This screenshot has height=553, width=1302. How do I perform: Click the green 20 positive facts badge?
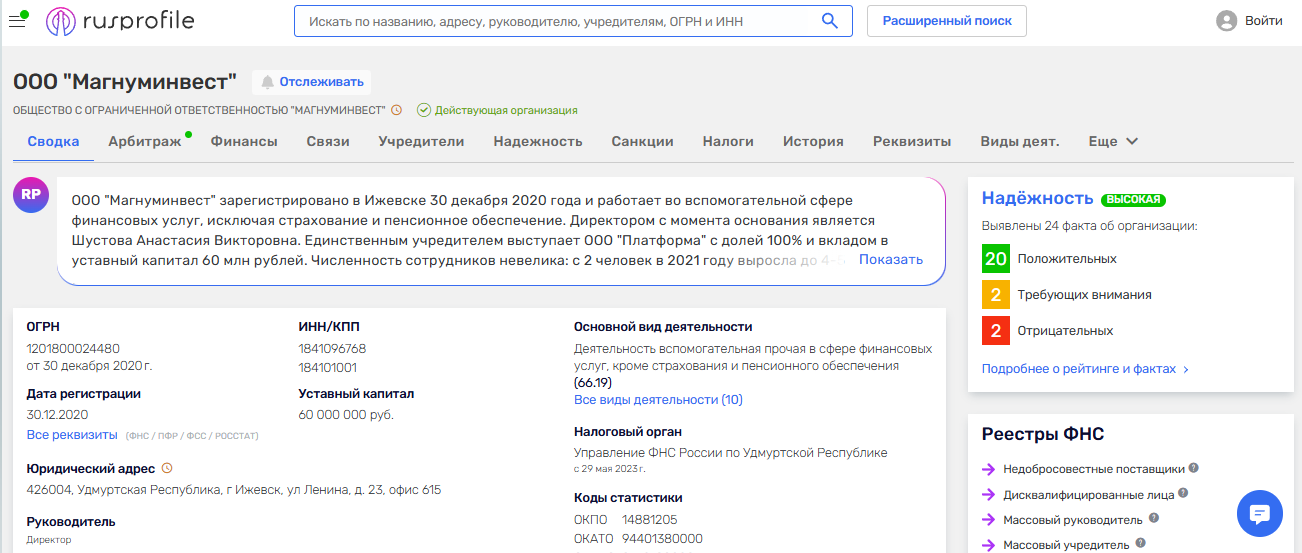click(995, 259)
